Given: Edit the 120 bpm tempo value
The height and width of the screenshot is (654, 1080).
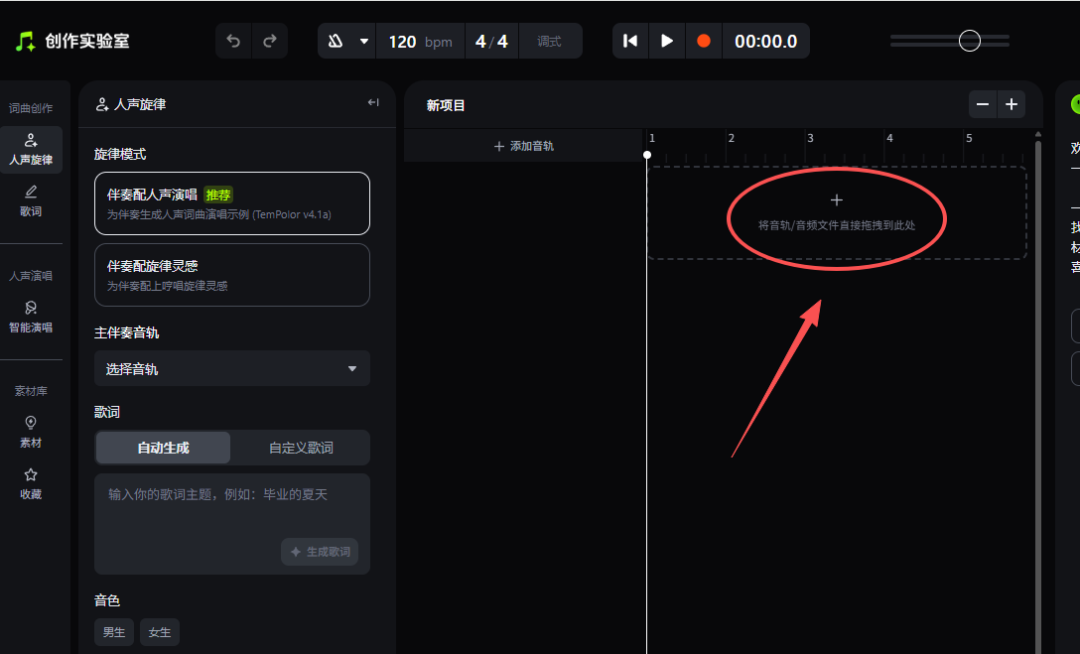Looking at the screenshot, I should [x=420, y=41].
